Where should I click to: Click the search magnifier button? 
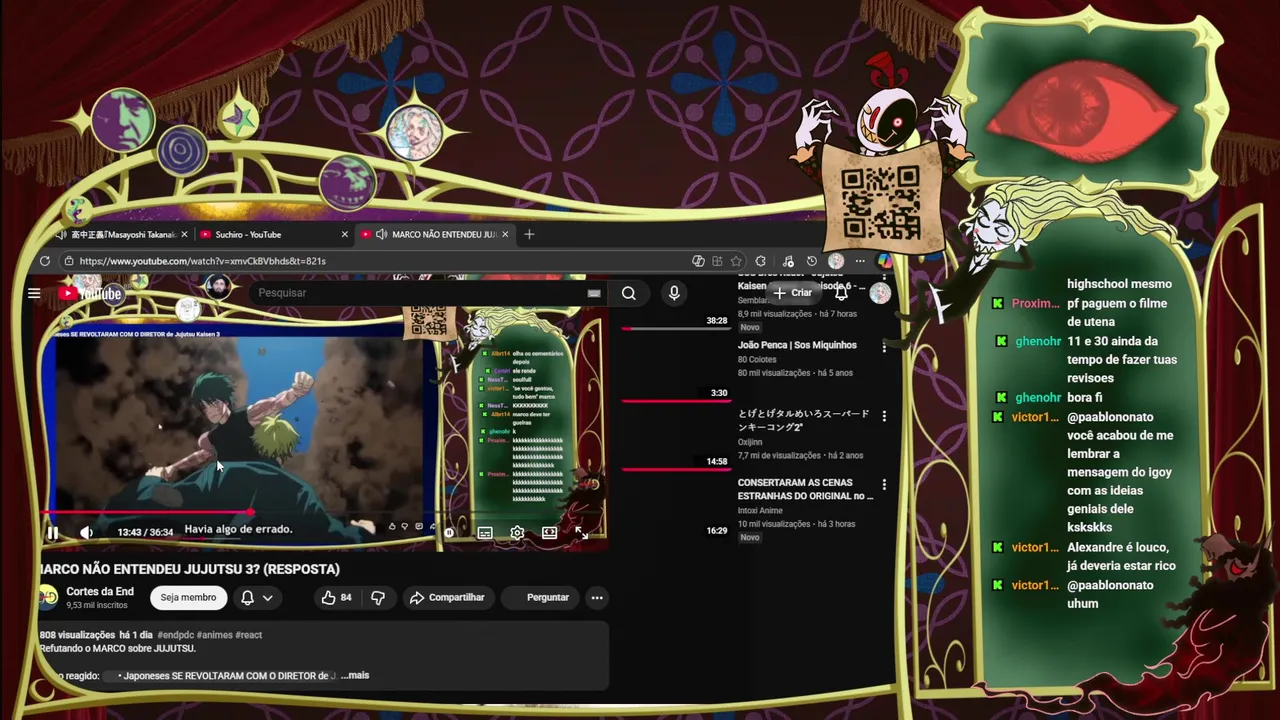coord(628,293)
